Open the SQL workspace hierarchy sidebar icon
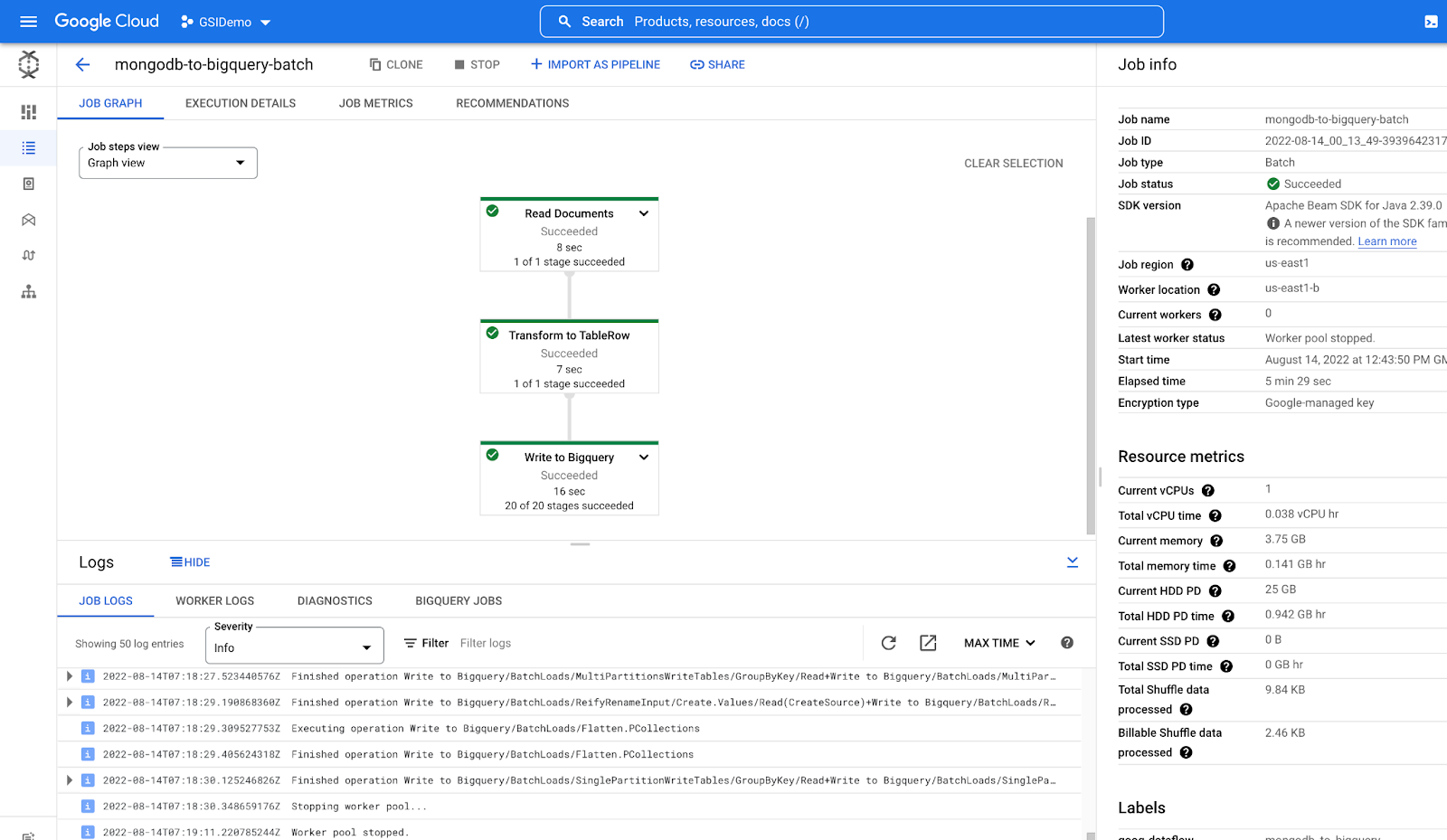Viewport: 1447px width, 840px height. pyautogui.click(x=29, y=291)
